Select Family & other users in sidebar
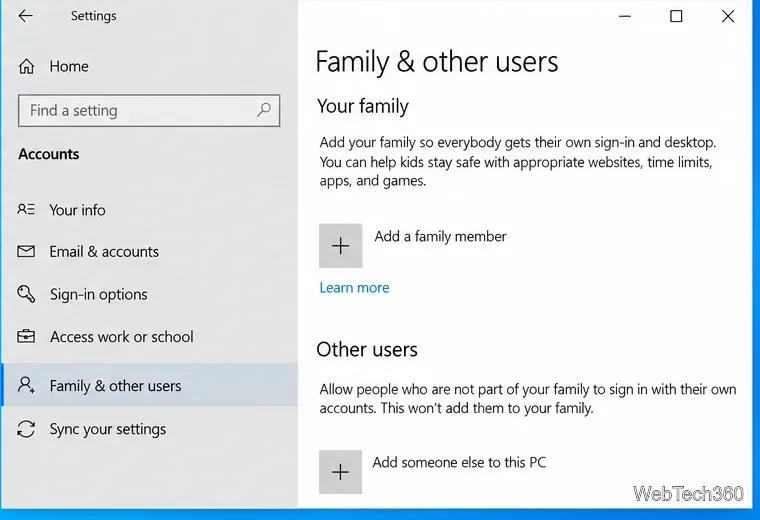760x520 pixels. (150, 385)
